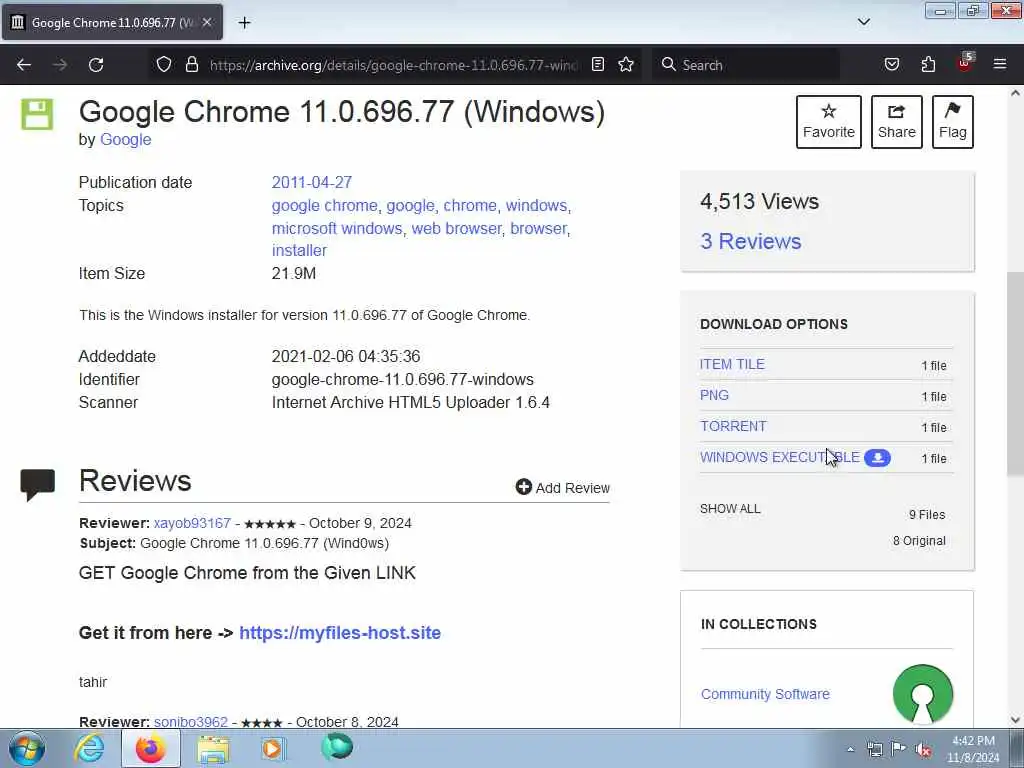Click the muted volume tray icon
The height and width of the screenshot is (768, 1024).
point(923,749)
